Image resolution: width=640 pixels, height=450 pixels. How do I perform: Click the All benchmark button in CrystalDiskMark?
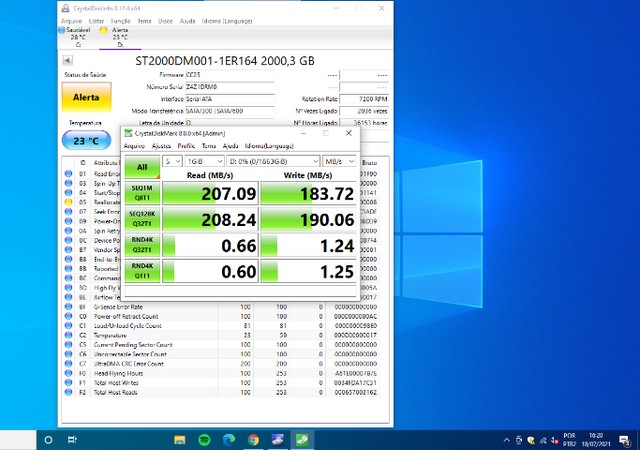(x=142, y=167)
